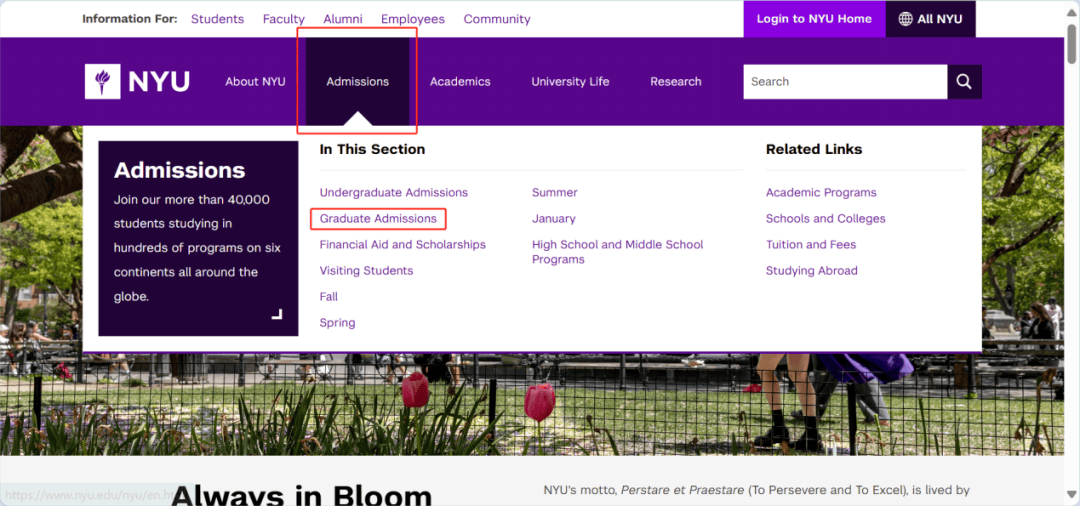Open the Research menu
This screenshot has width=1080, height=506.
pyautogui.click(x=676, y=82)
